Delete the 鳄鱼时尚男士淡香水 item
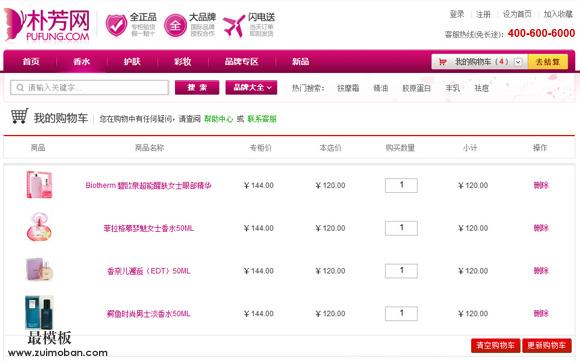 pyautogui.click(x=541, y=314)
